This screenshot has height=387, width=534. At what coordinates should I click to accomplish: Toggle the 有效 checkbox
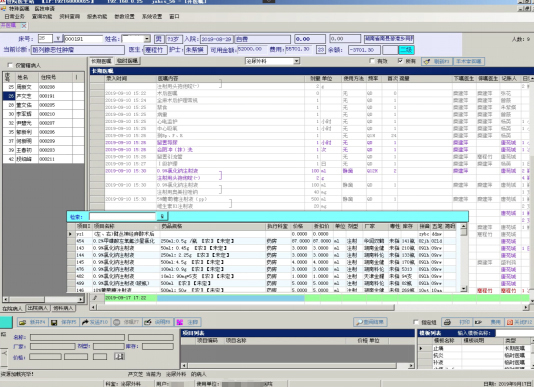372,61
